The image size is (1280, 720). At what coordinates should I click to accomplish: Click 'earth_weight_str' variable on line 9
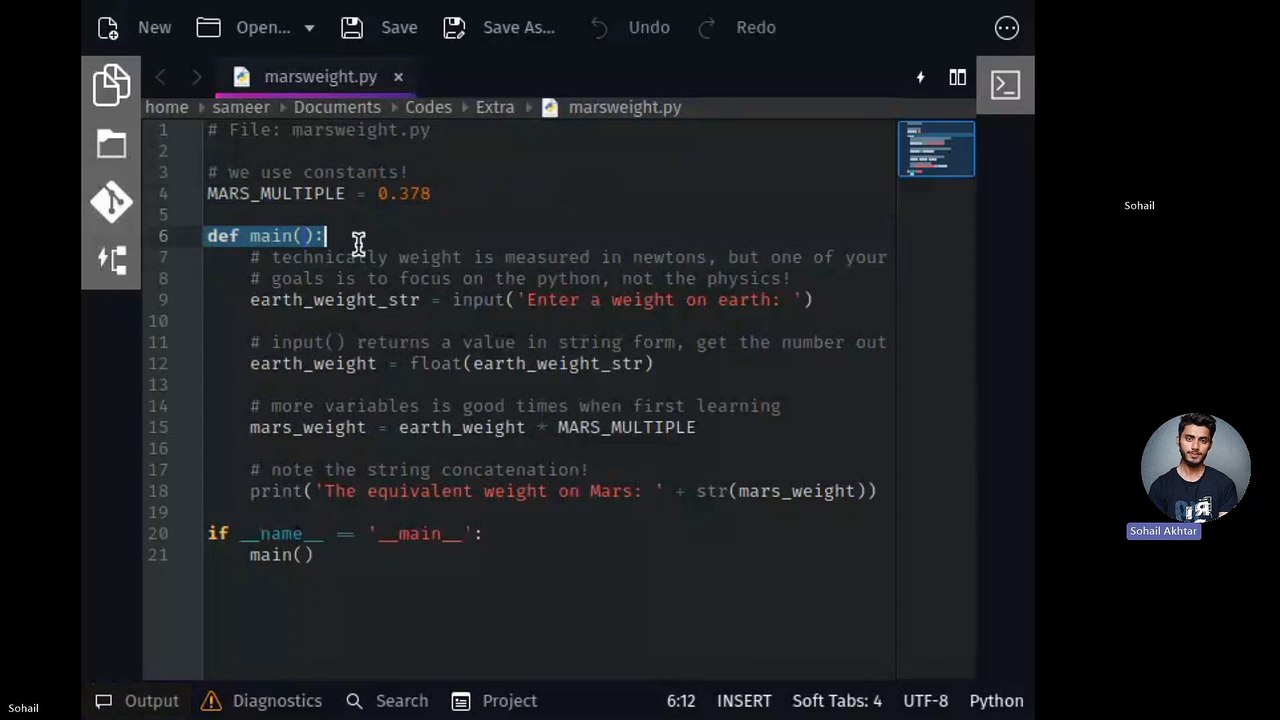pyautogui.click(x=334, y=300)
